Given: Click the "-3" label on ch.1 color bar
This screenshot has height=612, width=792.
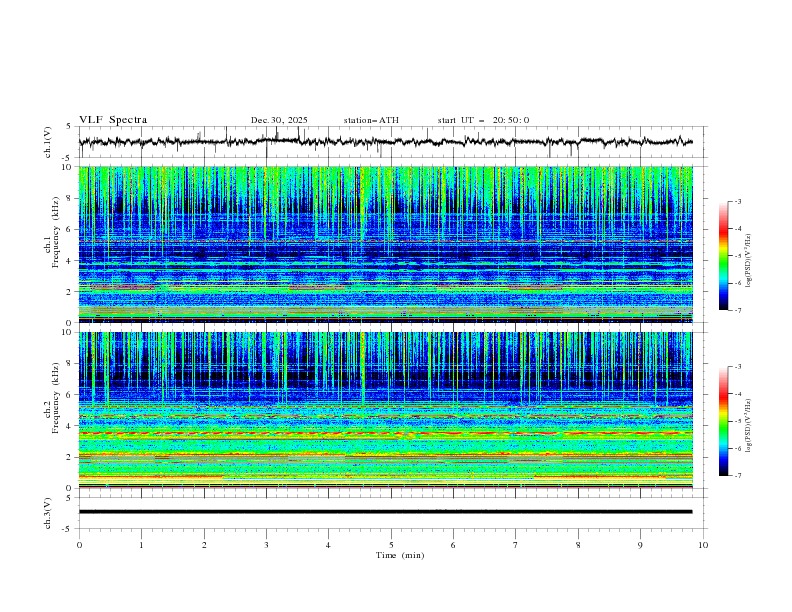Looking at the screenshot, I should point(737,201).
